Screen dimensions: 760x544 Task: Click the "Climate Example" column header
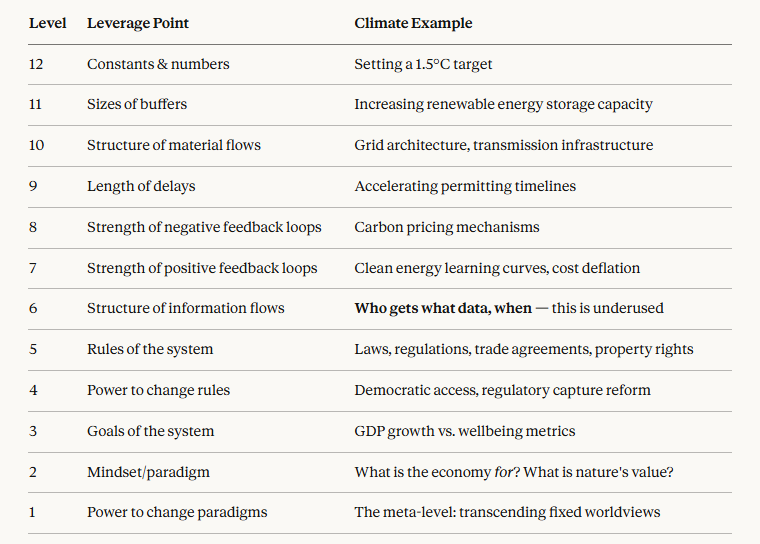click(x=413, y=23)
